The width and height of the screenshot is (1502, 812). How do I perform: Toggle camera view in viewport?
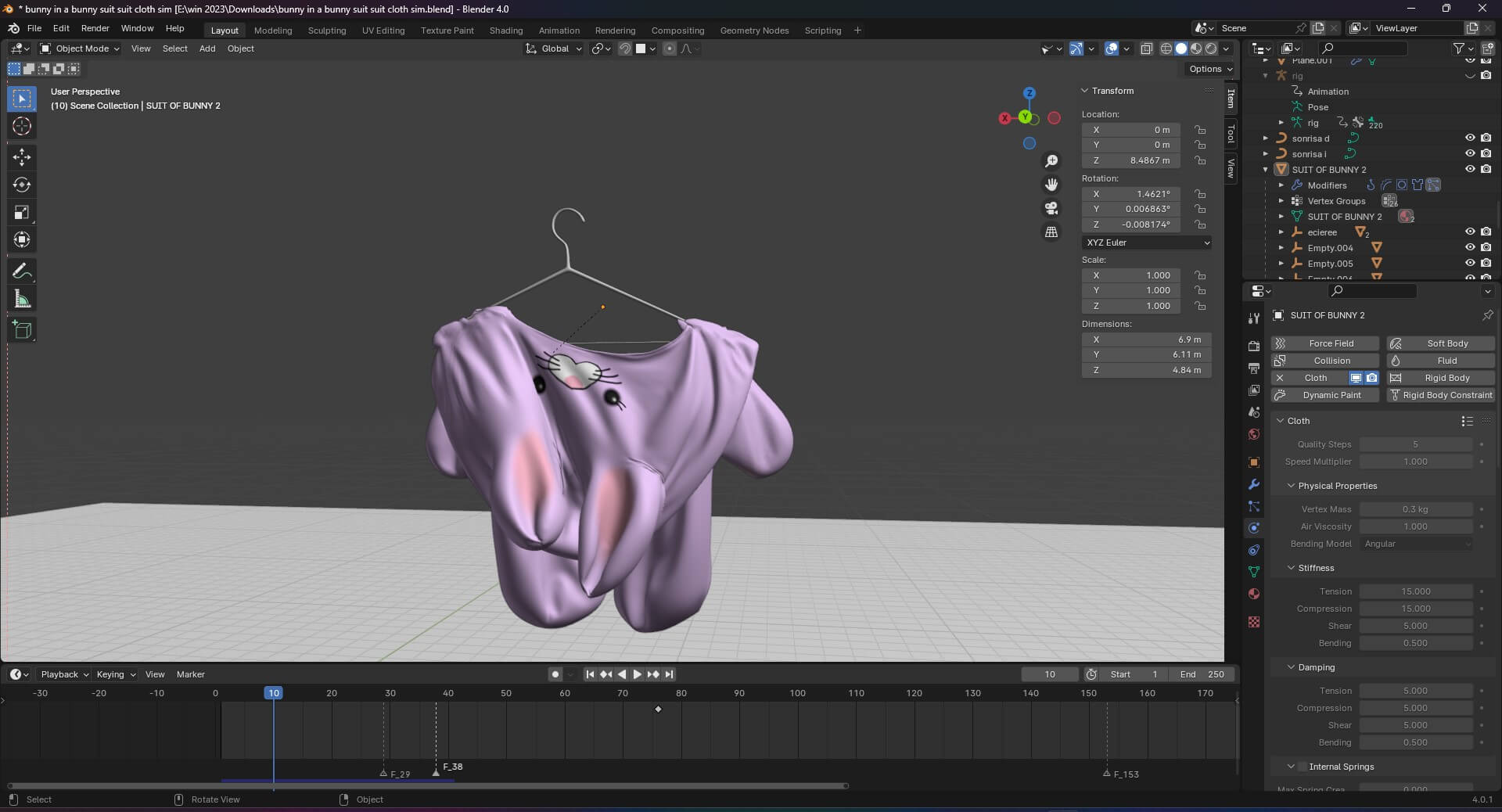click(1051, 208)
